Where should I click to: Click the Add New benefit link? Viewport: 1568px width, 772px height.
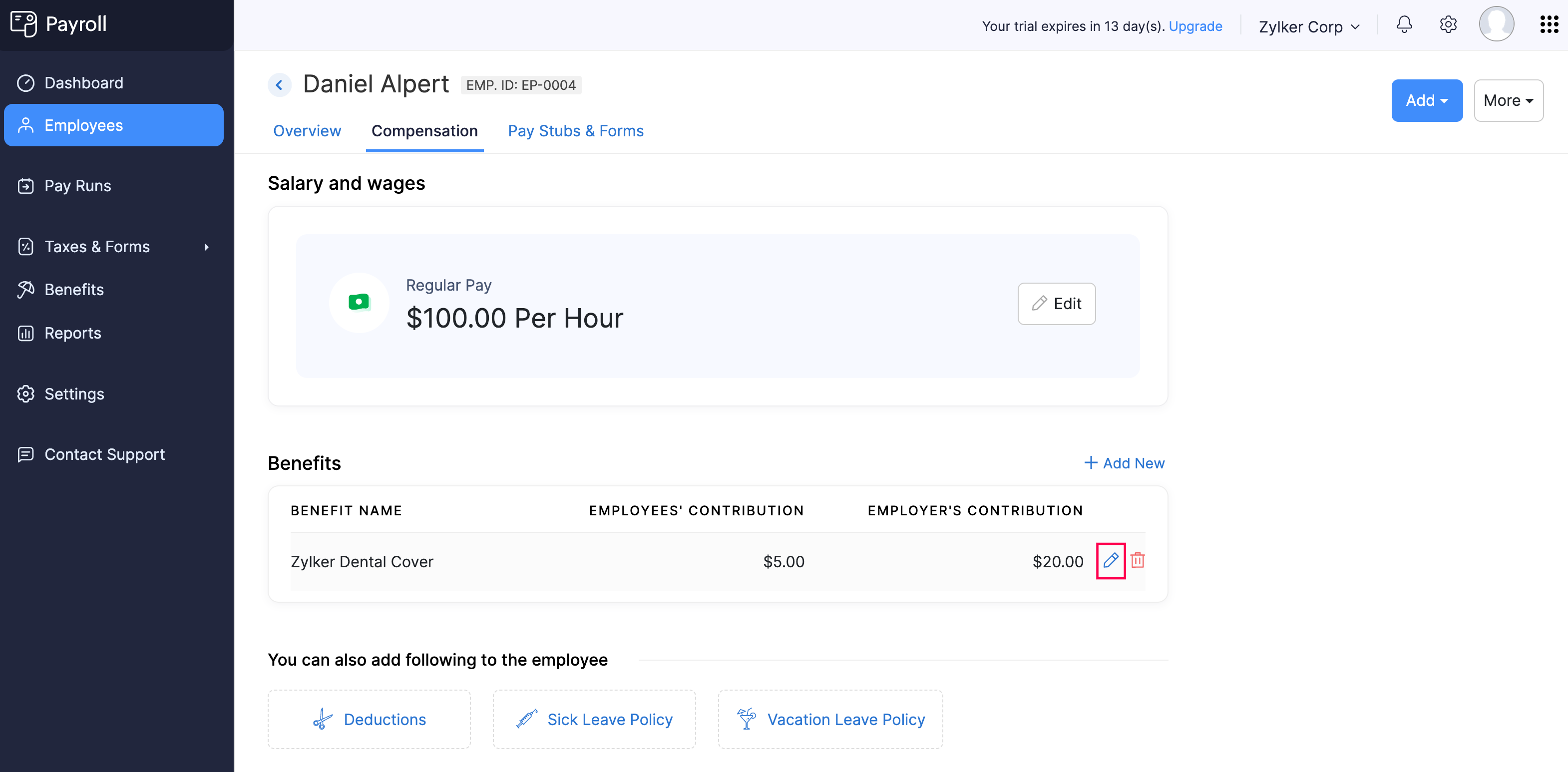pos(1124,462)
